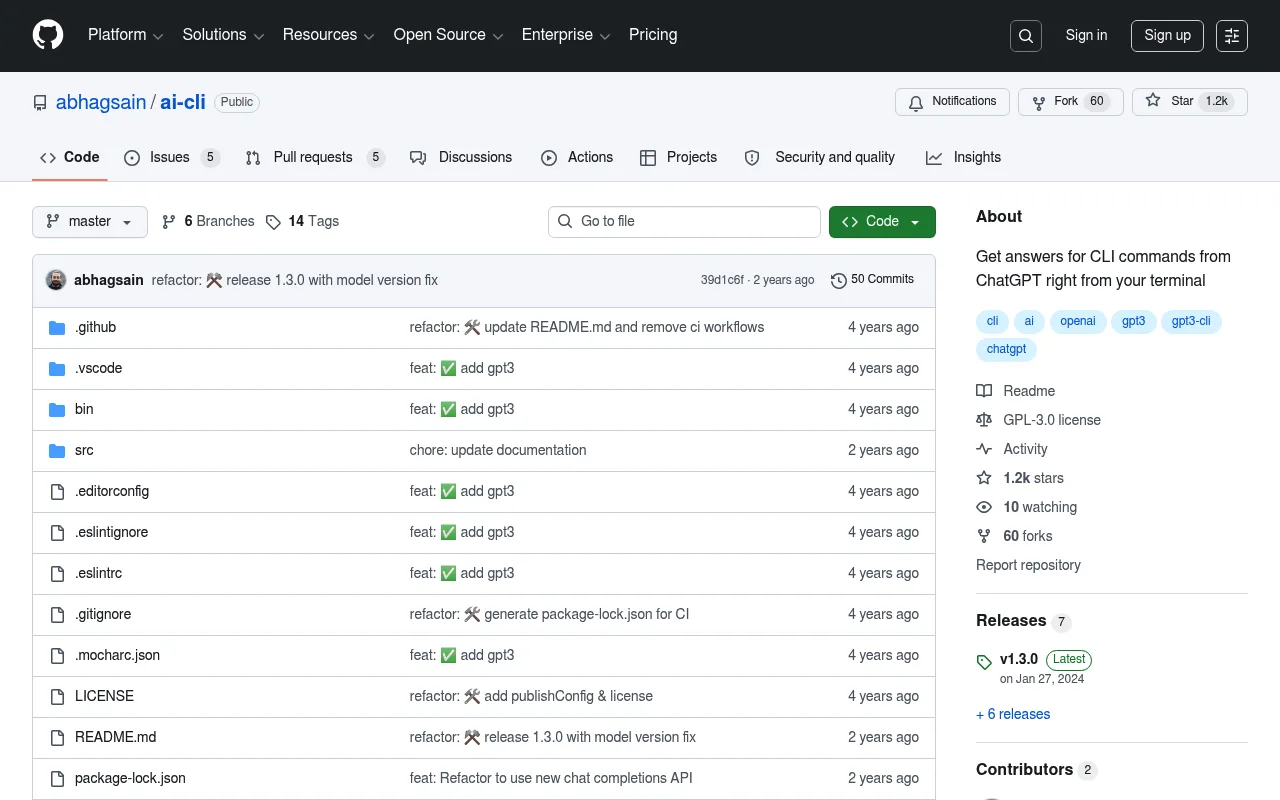
Task: View the + 6 releases link
Action: 1013,714
